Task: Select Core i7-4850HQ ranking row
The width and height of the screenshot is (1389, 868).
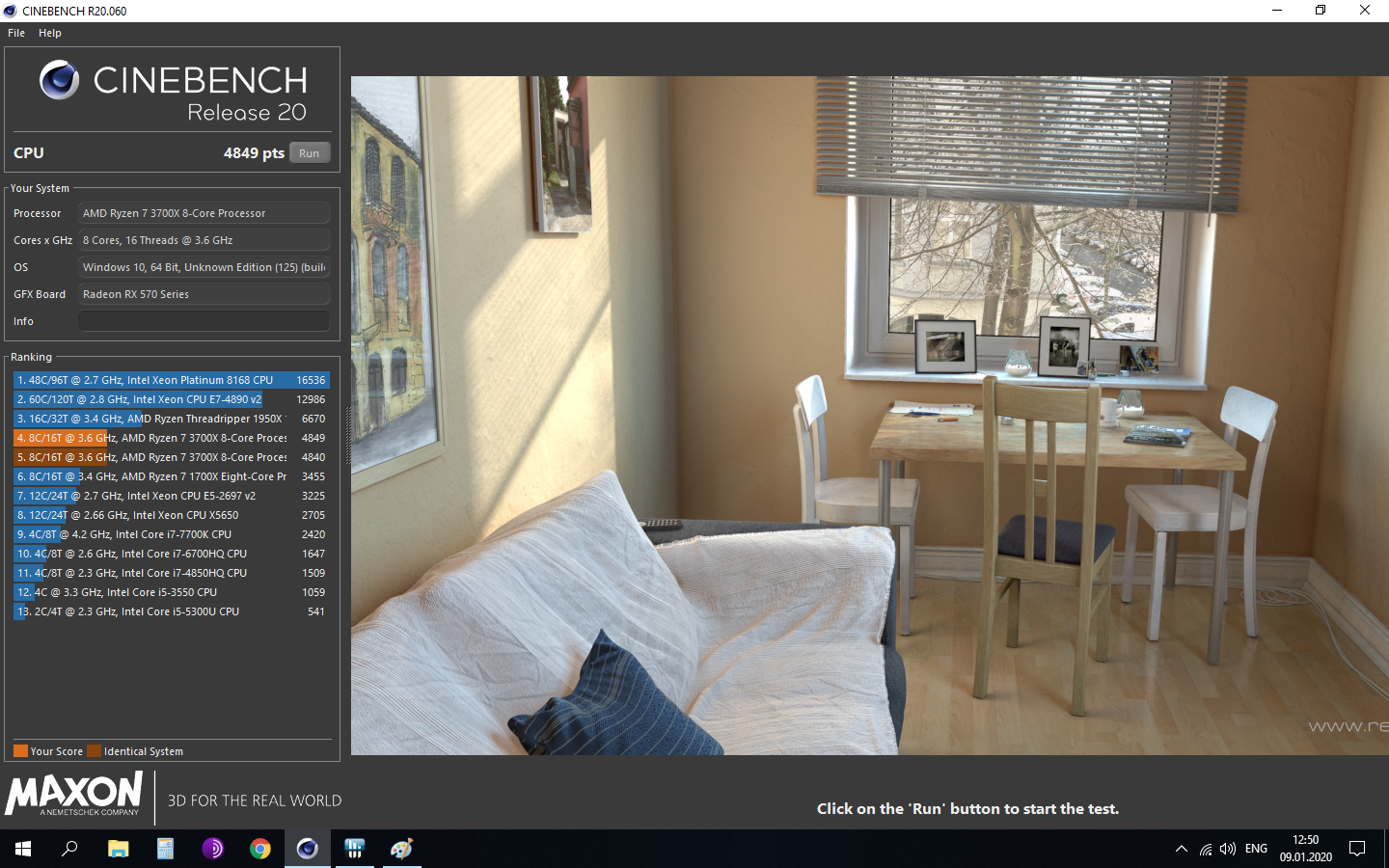Action: coord(172,573)
